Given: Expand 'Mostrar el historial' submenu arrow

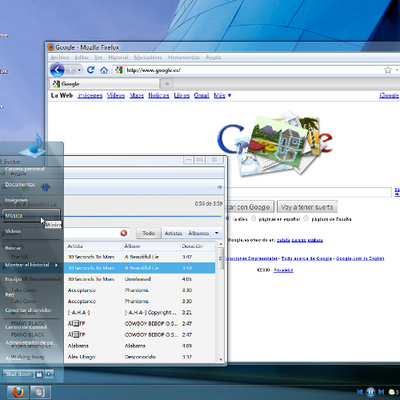Looking at the screenshot, I should click(56, 265).
